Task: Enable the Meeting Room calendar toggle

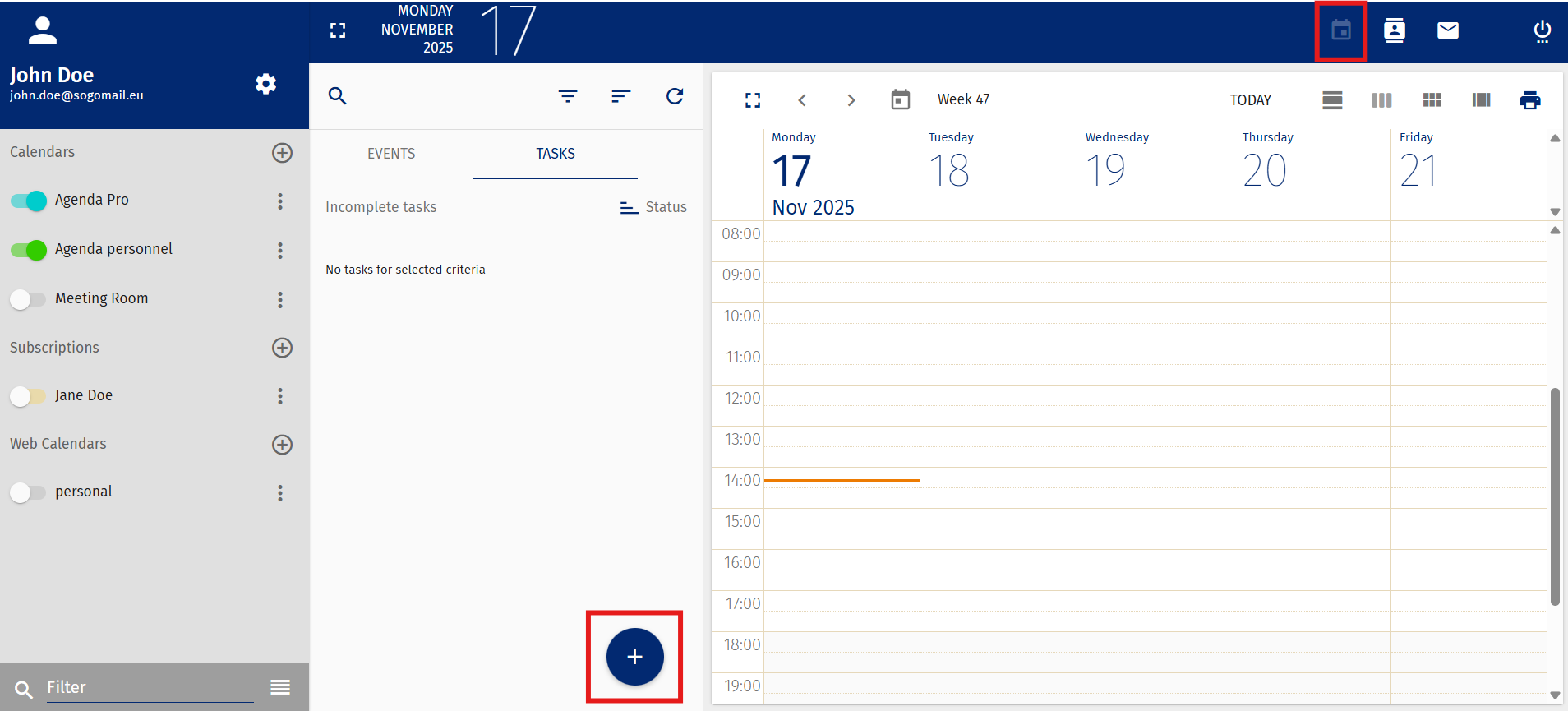Action: [x=29, y=299]
